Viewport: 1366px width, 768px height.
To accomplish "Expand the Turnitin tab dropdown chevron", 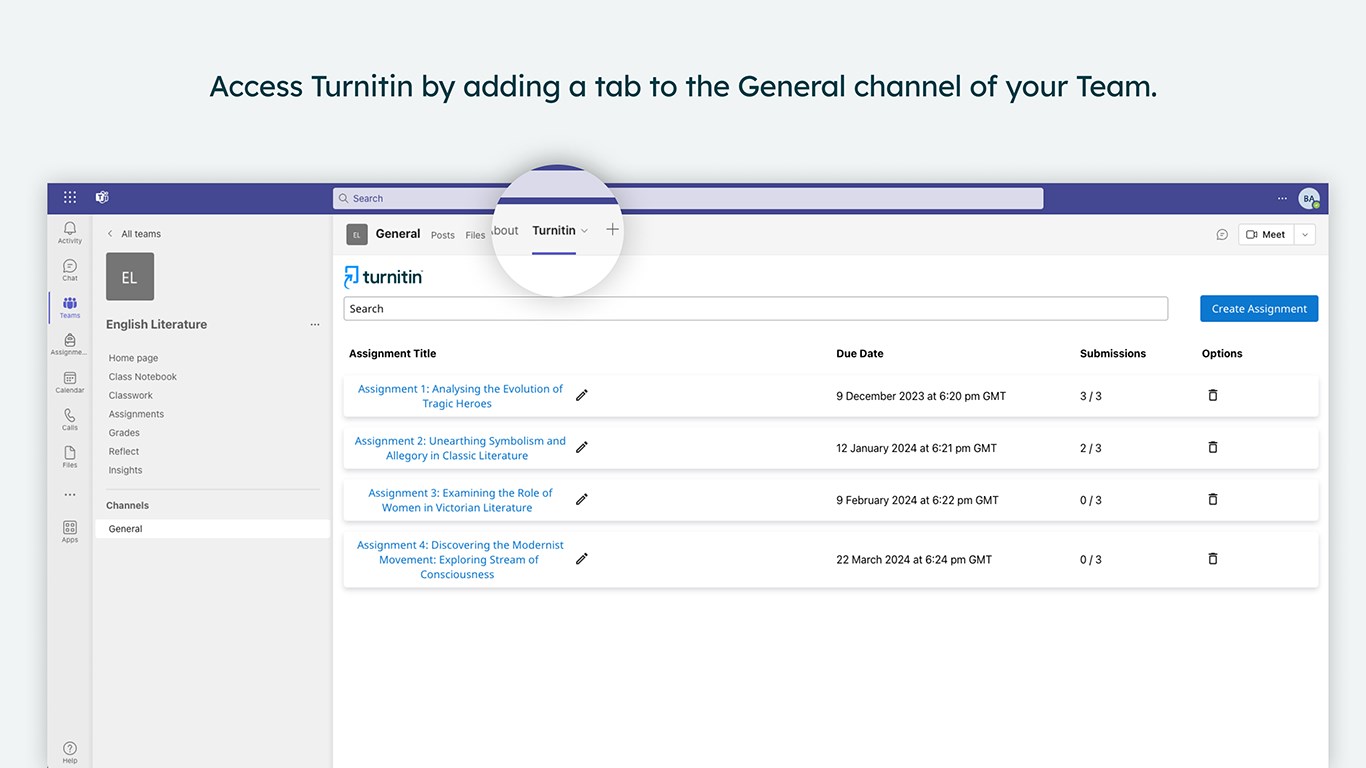I will [x=585, y=231].
